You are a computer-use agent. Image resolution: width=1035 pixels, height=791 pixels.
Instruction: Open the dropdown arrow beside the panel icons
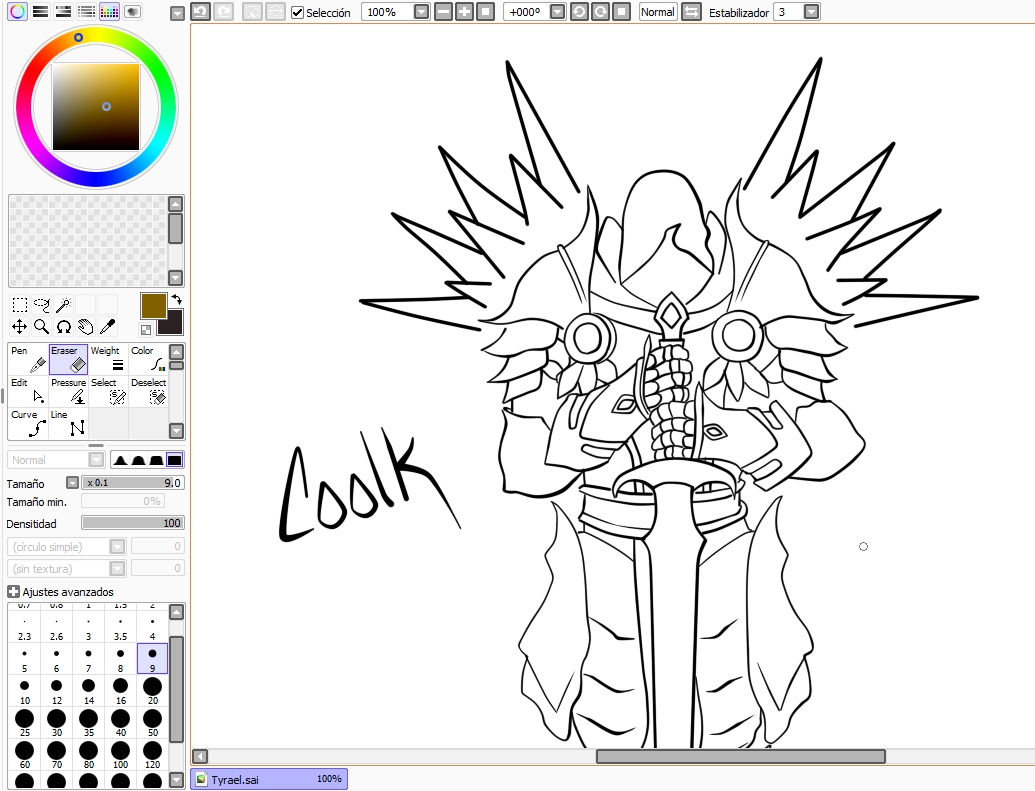(177, 13)
